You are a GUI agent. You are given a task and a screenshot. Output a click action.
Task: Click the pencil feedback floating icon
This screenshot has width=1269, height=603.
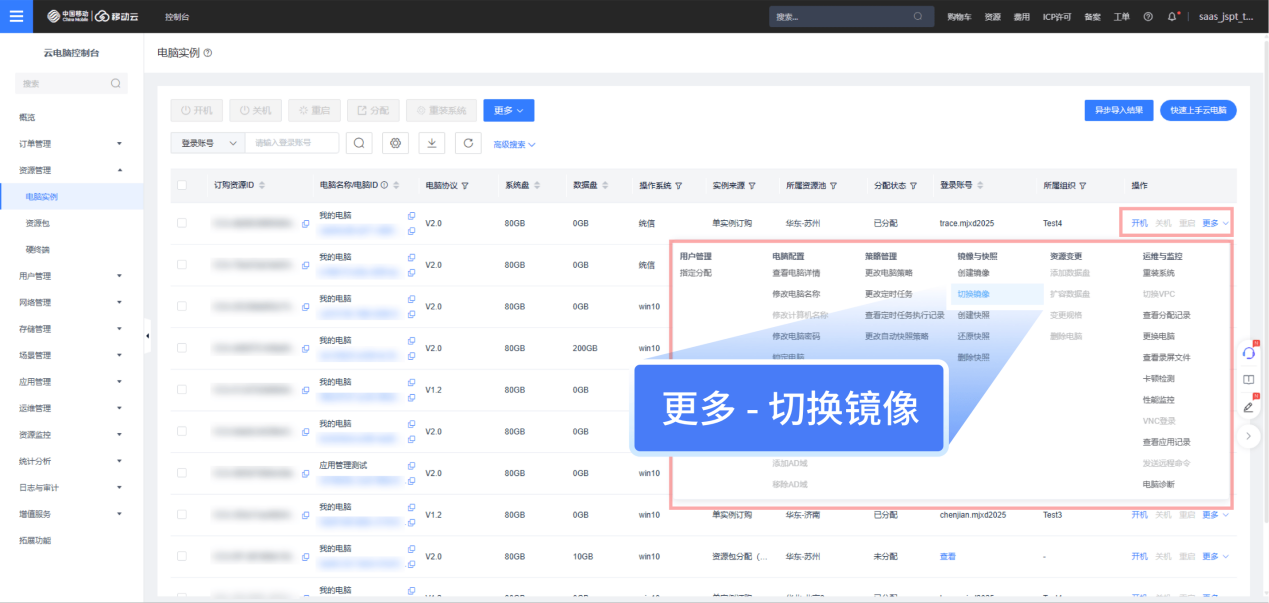1248,407
